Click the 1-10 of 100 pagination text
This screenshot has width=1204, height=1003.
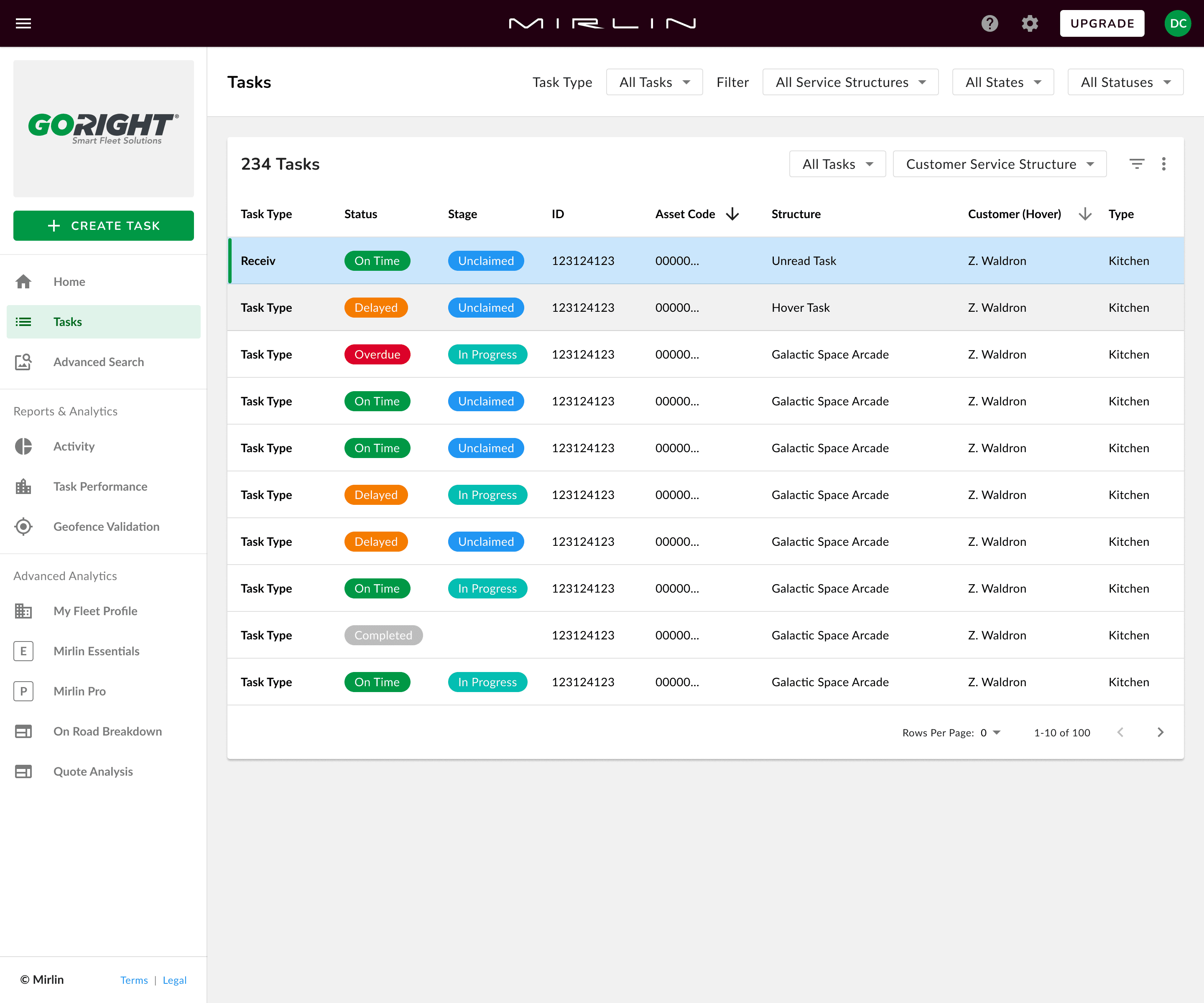click(x=1062, y=733)
